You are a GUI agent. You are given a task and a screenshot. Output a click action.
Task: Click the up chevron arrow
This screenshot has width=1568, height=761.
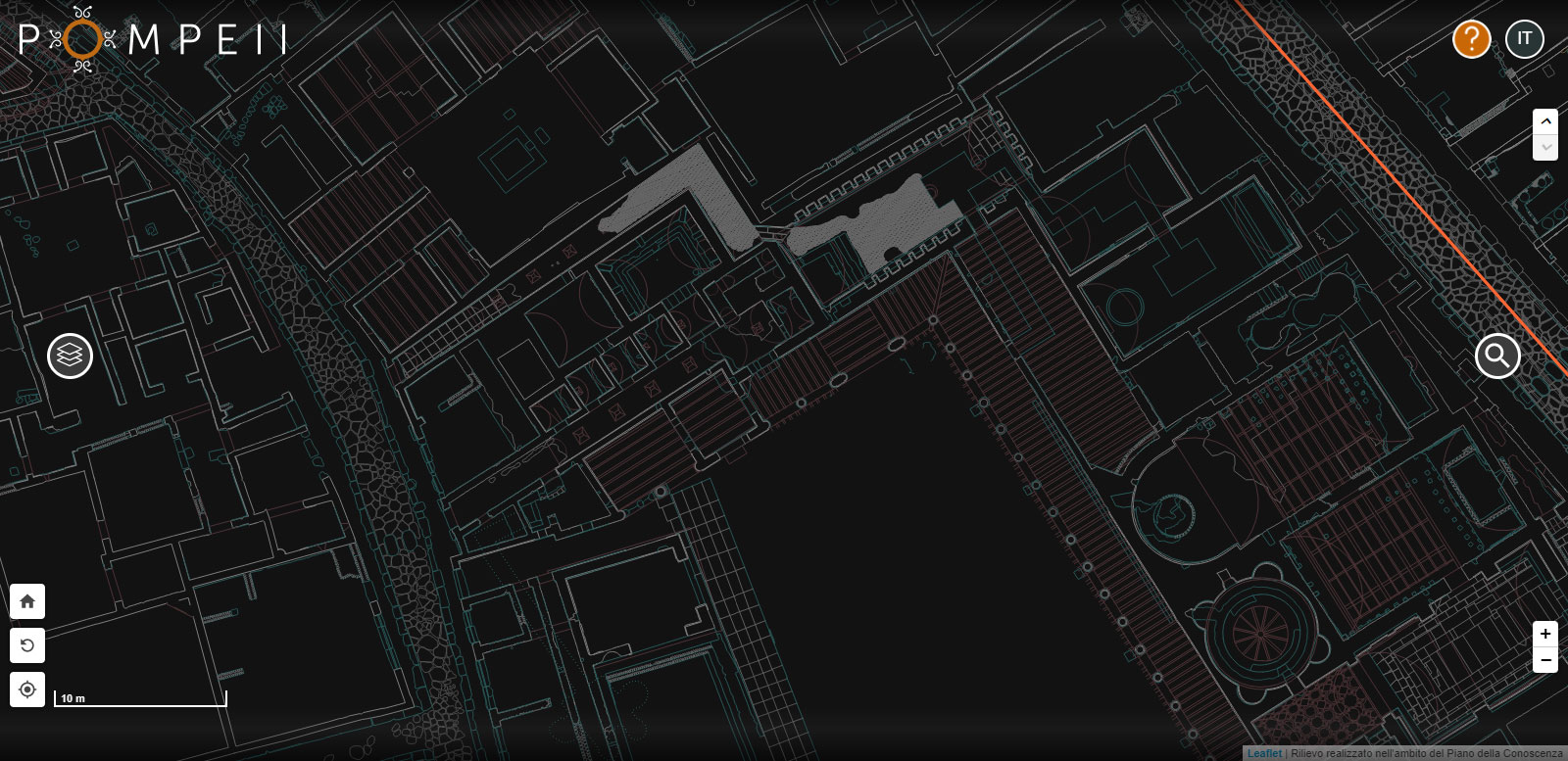pos(1545,121)
